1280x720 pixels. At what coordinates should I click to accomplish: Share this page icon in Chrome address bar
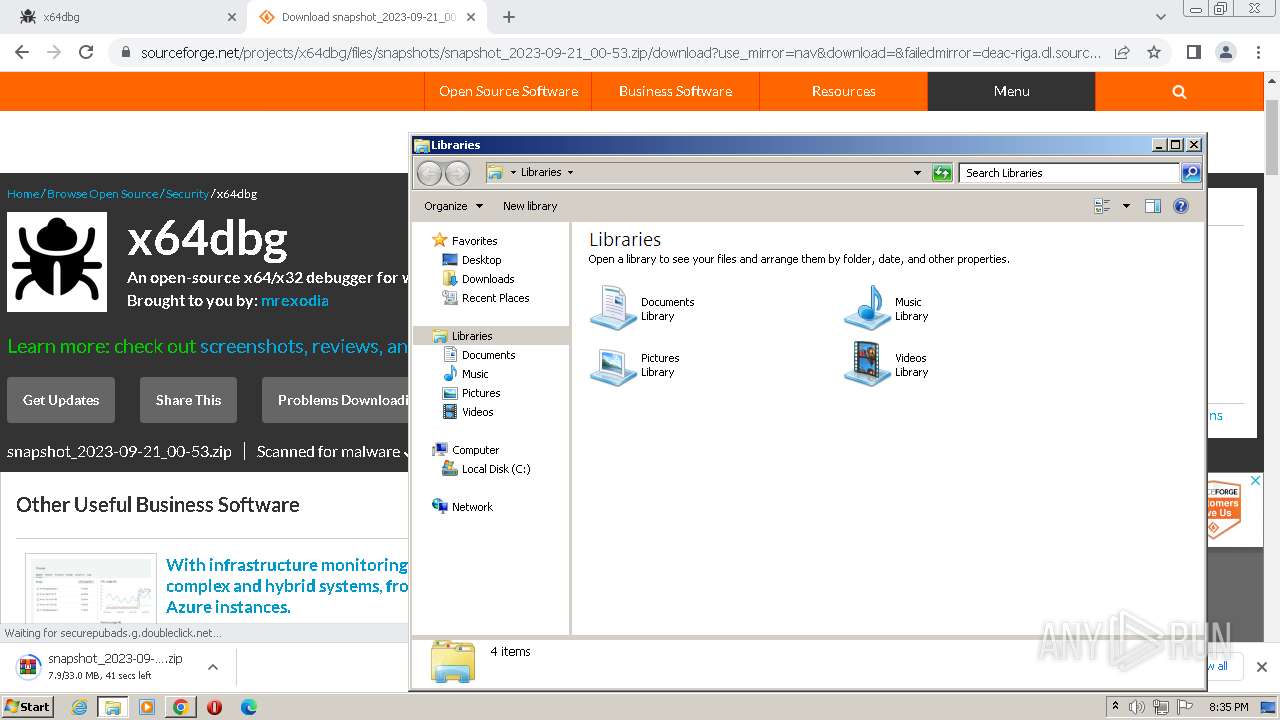1122,52
